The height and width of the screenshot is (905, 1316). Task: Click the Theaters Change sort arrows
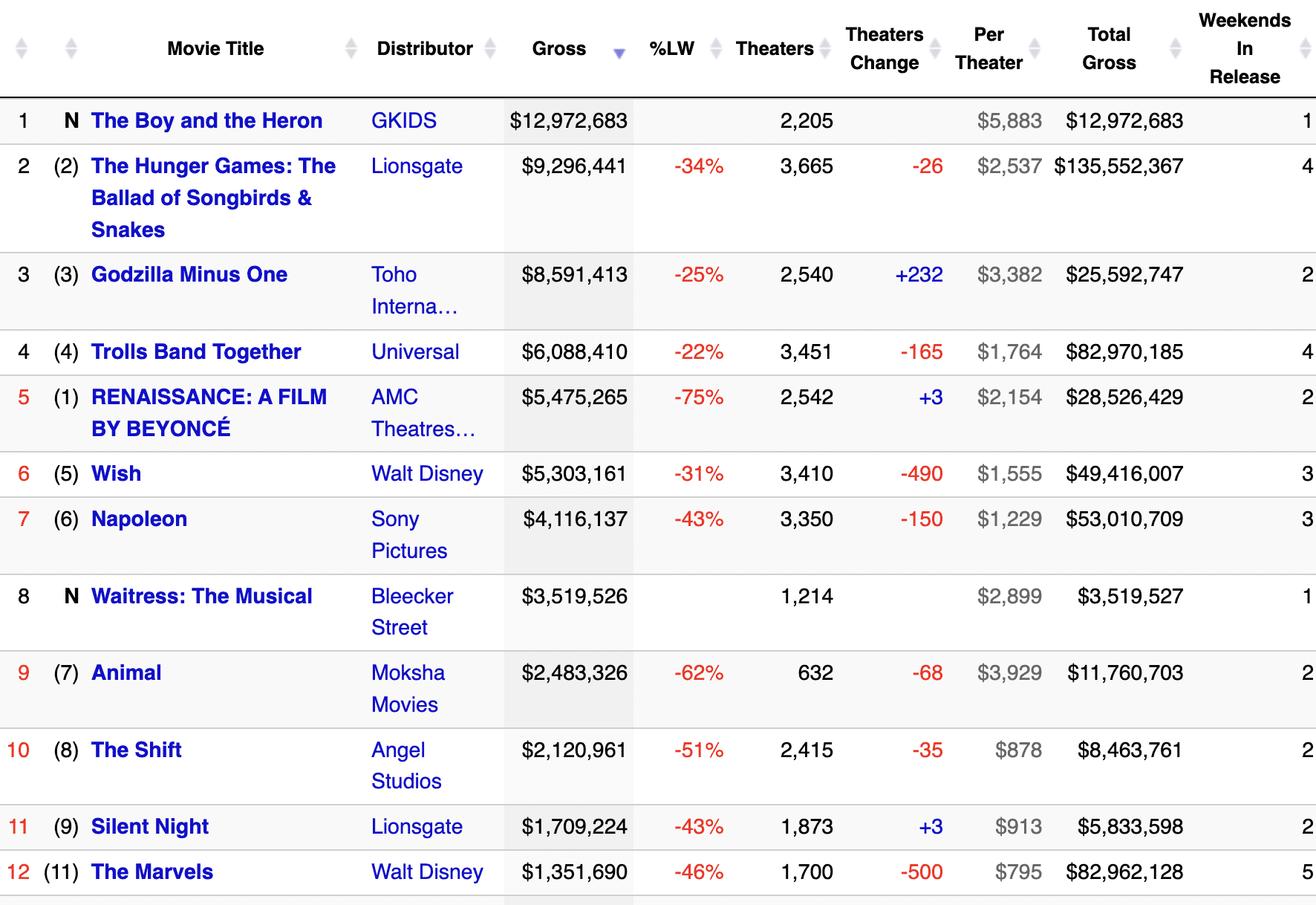[x=936, y=48]
